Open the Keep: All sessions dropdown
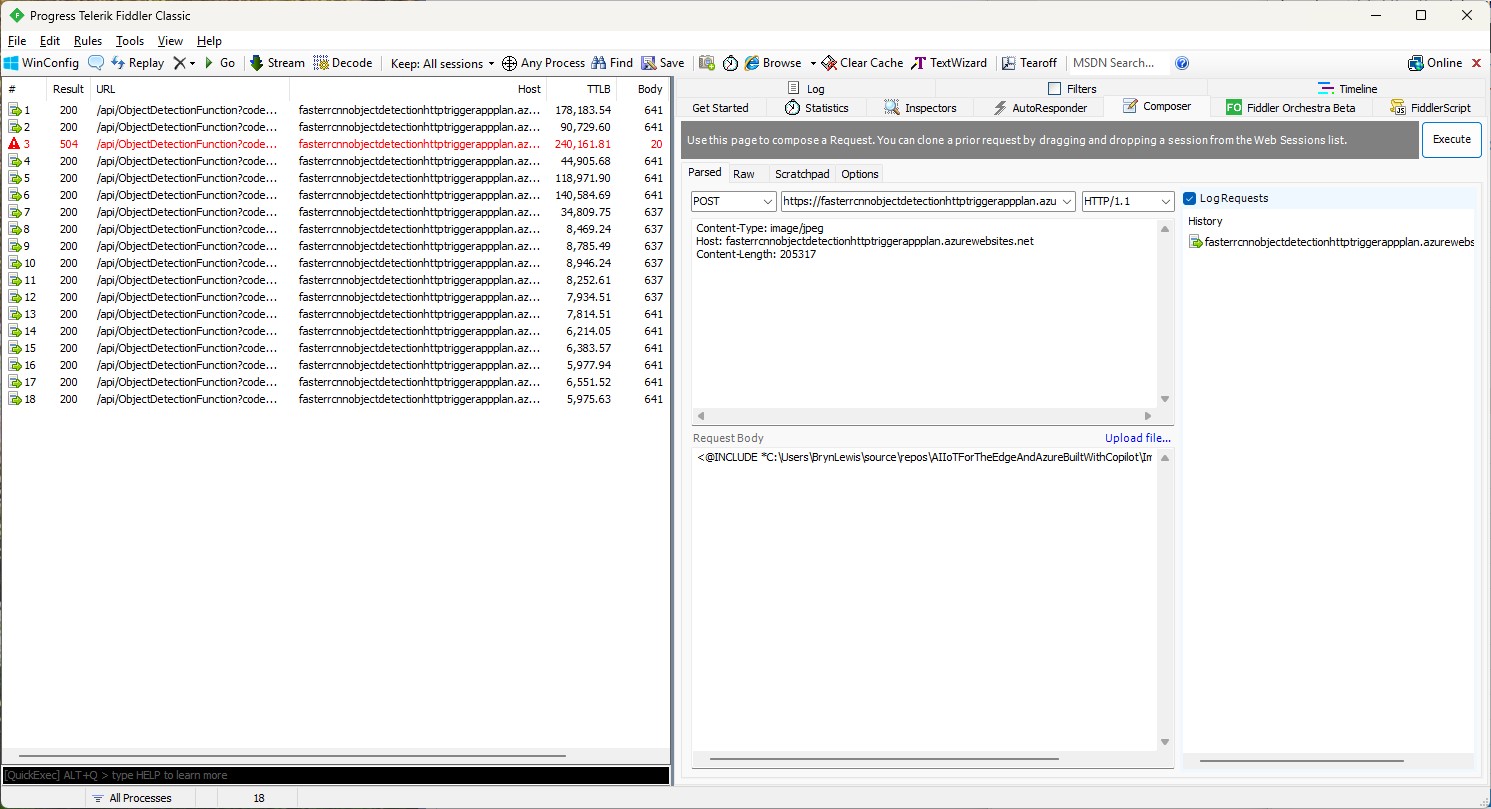The width and height of the screenshot is (1491, 809). tap(442, 63)
